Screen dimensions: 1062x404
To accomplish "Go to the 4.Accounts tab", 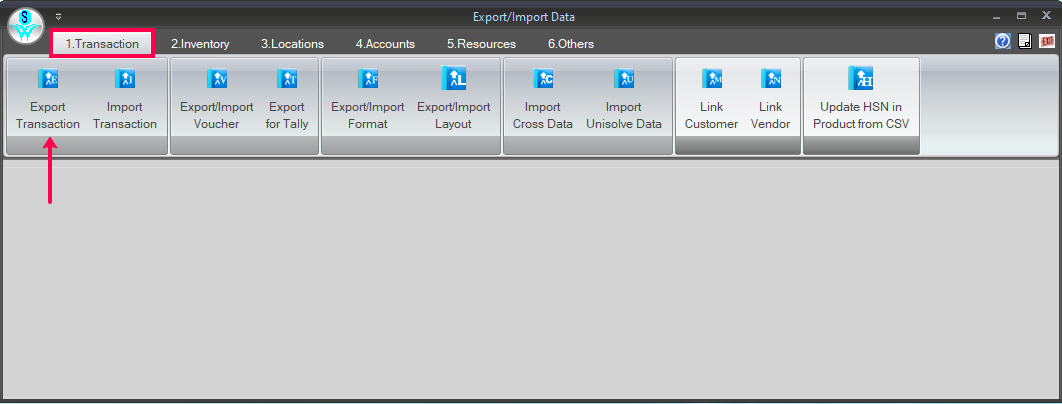I will click(x=385, y=44).
